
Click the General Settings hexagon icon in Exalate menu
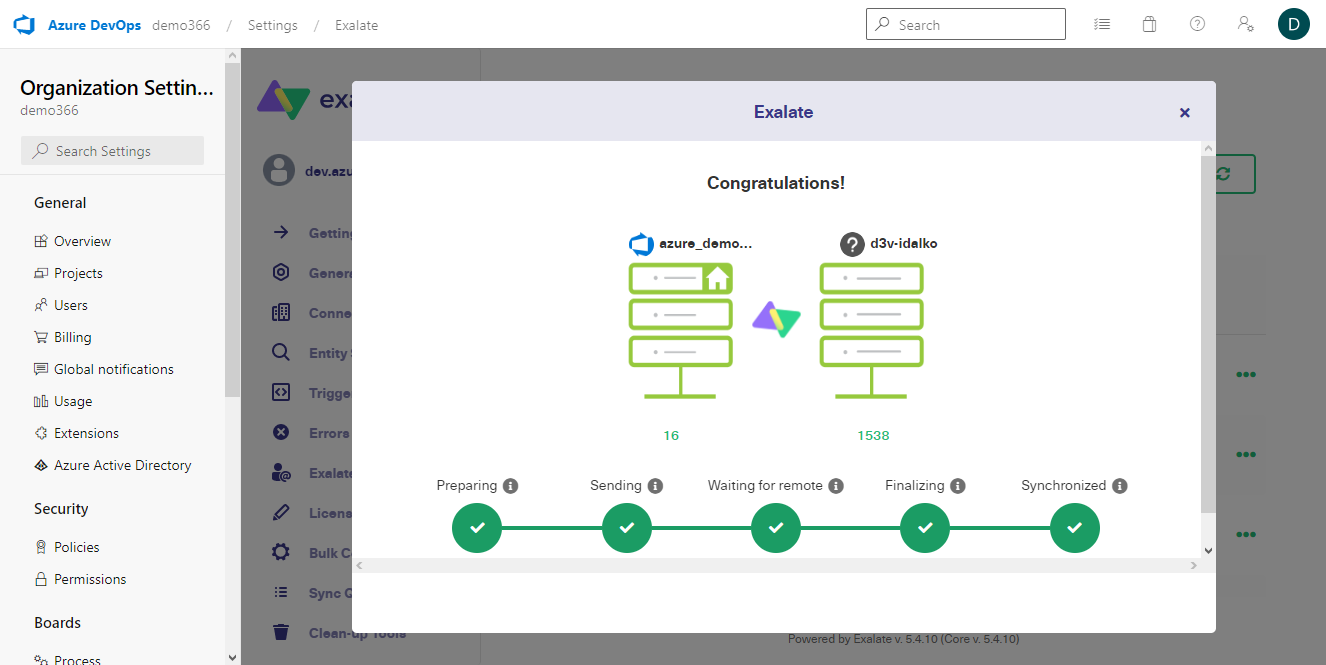click(x=281, y=272)
